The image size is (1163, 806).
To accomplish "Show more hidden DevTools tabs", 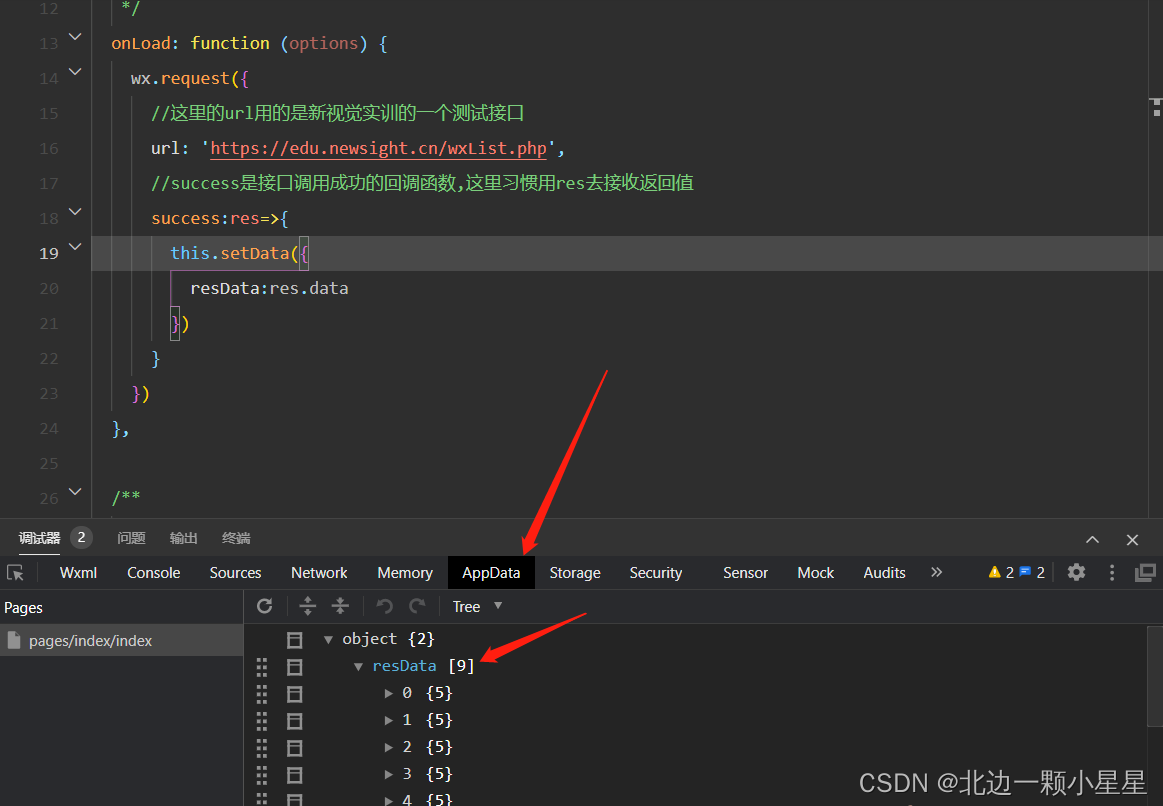I will coord(937,572).
